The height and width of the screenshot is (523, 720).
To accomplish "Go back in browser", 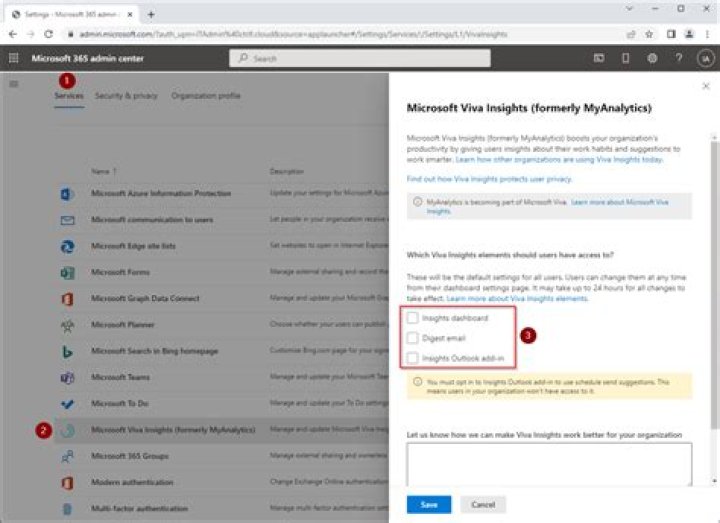I will click(12, 34).
